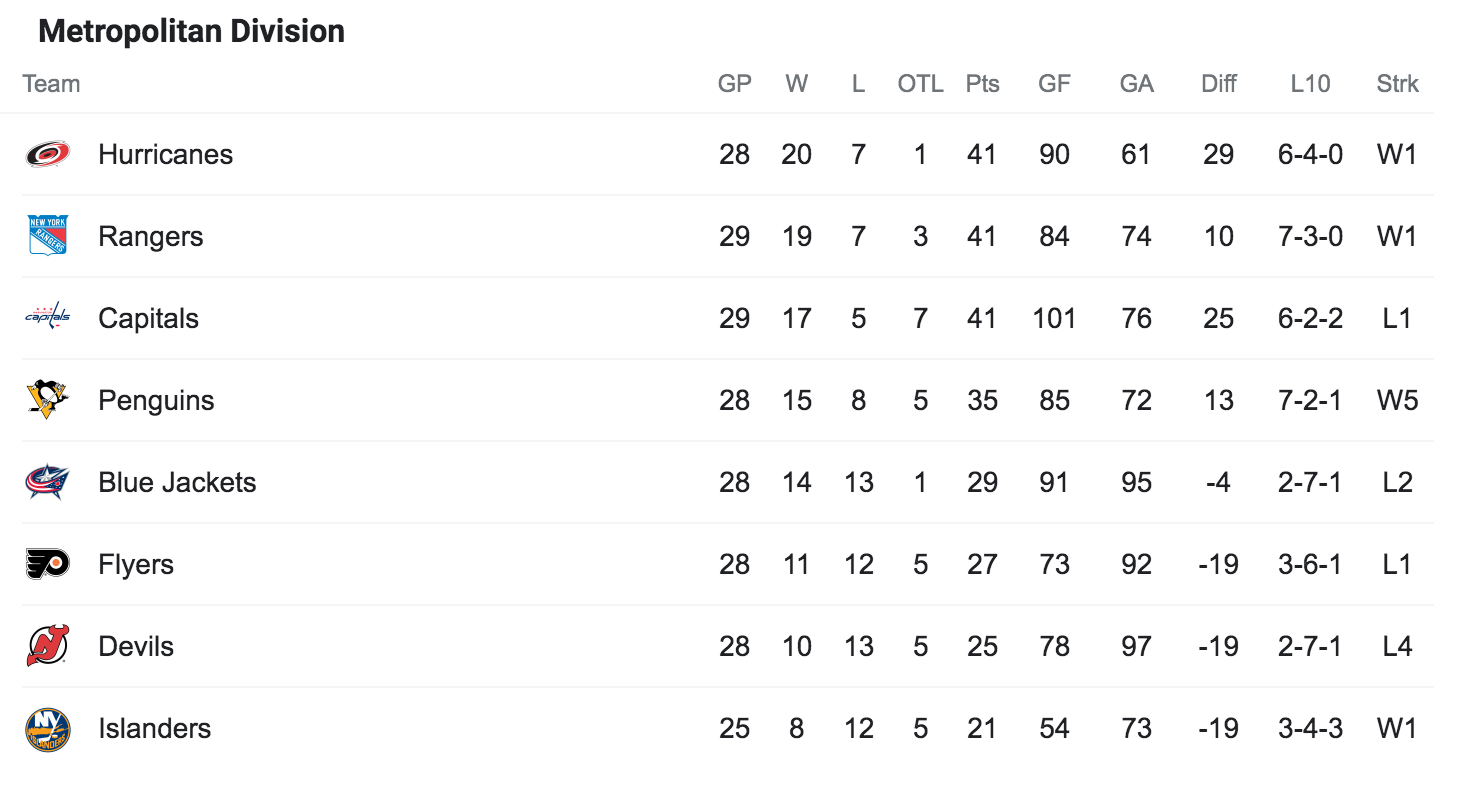Click the GP column header
The width and height of the screenshot is (1478, 808).
click(x=735, y=84)
